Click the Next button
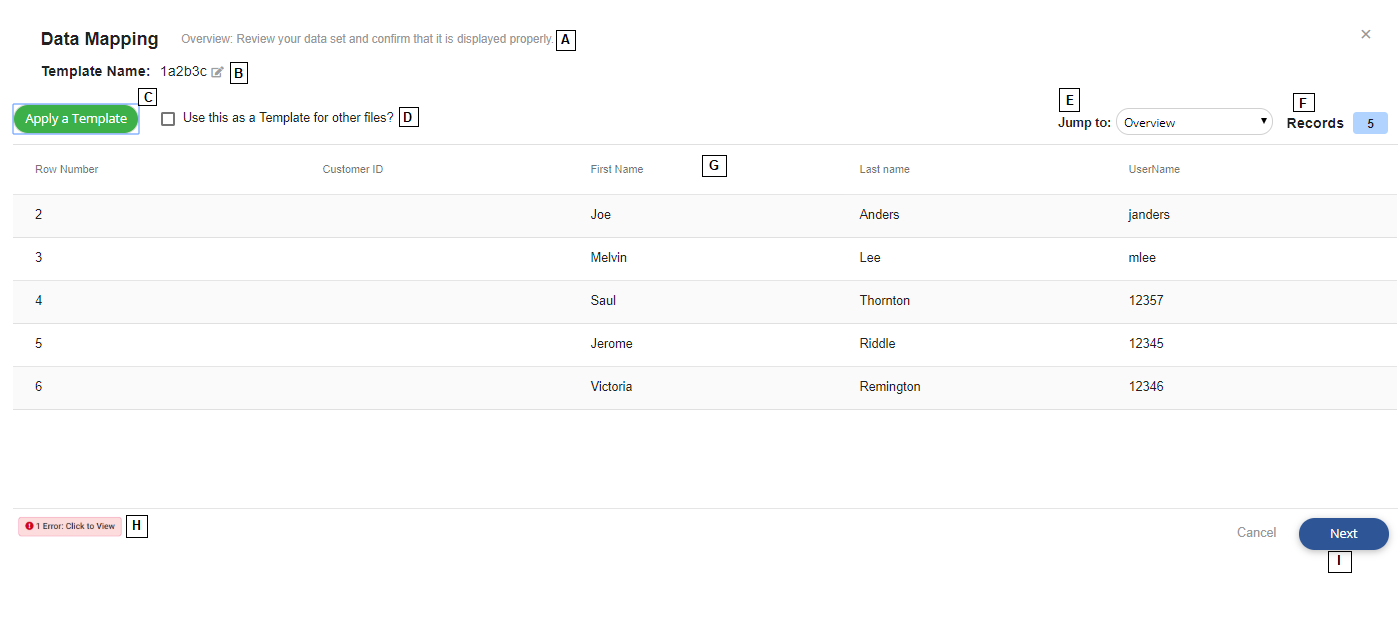 pyautogui.click(x=1343, y=533)
